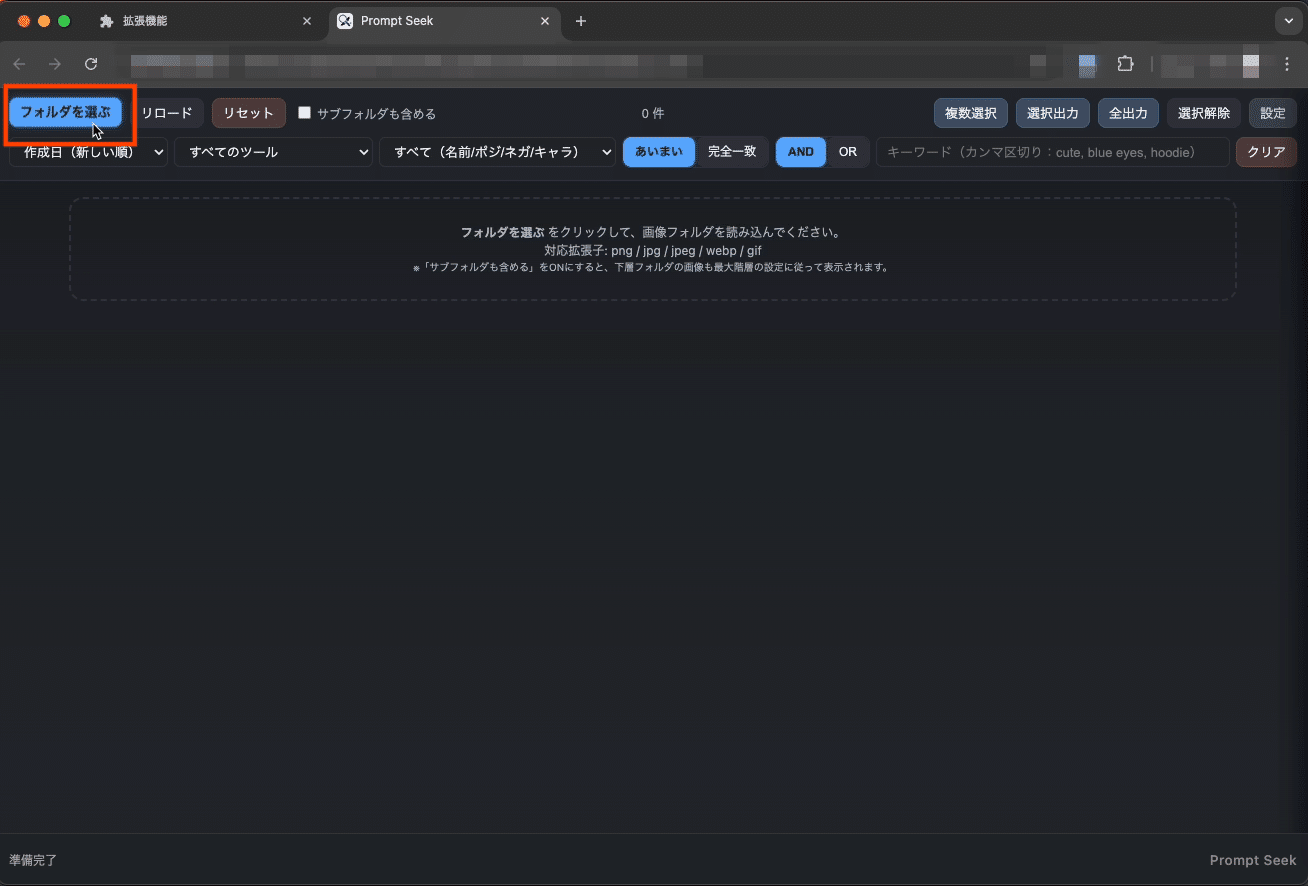Open the すべて（名前/ポジ/ネガ/キャラ） dropdown
The image size is (1308, 886).
497,152
